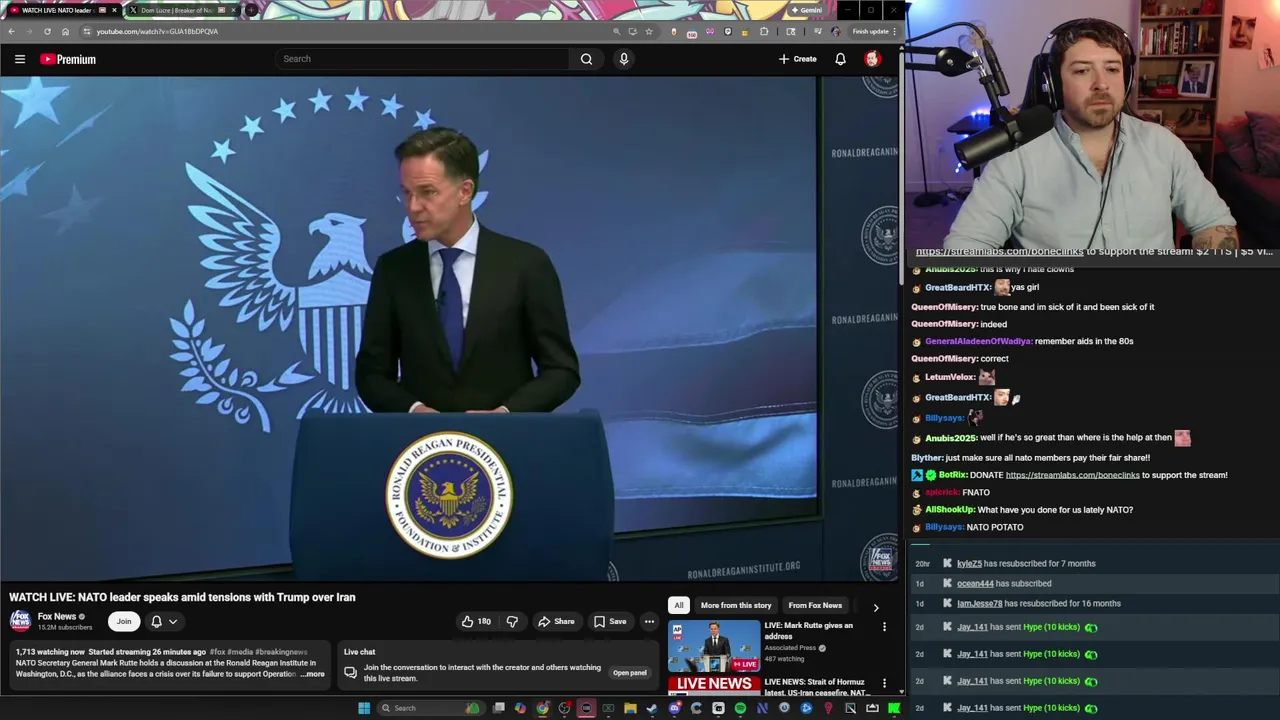Open browser home button
The width and height of the screenshot is (1280, 720).
point(65,31)
